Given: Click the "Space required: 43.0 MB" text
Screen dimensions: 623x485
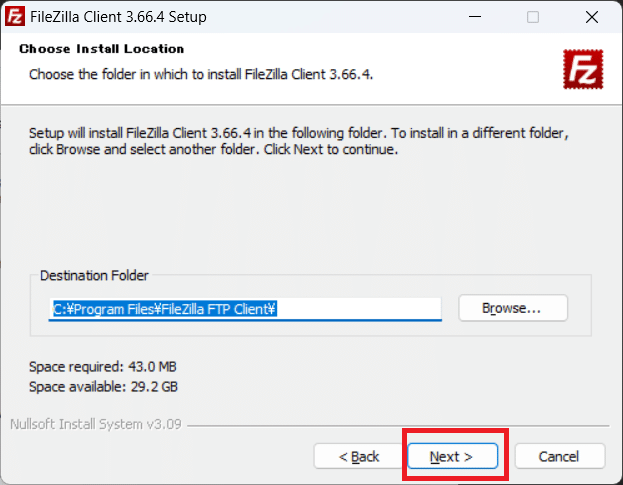Looking at the screenshot, I should [x=103, y=366].
